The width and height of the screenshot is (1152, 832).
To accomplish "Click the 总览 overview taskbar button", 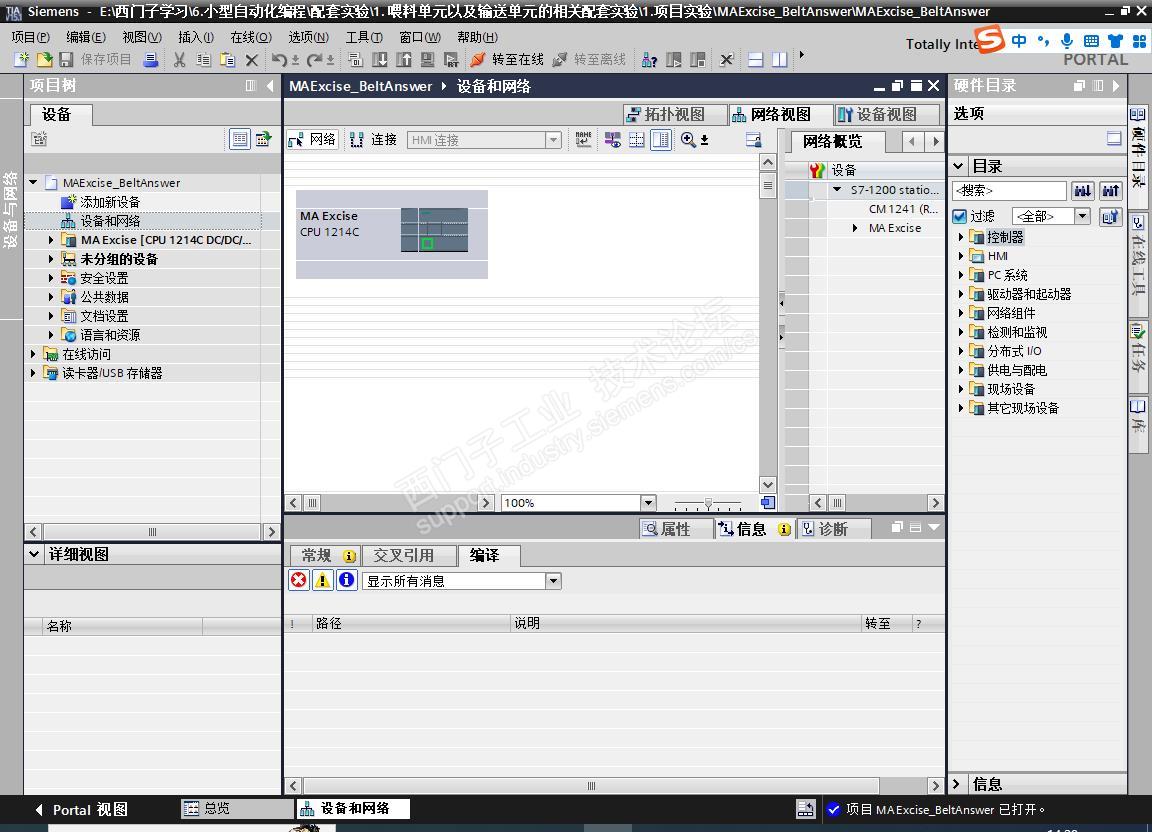I will tap(237, 808).
